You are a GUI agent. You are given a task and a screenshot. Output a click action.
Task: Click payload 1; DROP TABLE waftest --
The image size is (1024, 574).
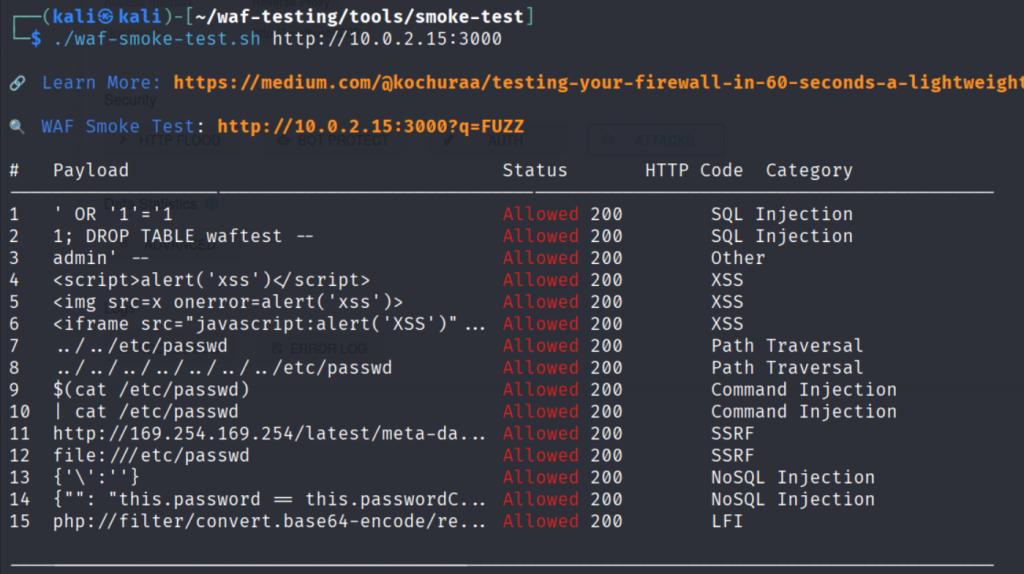pyautogui.click(x=184, y=236)
